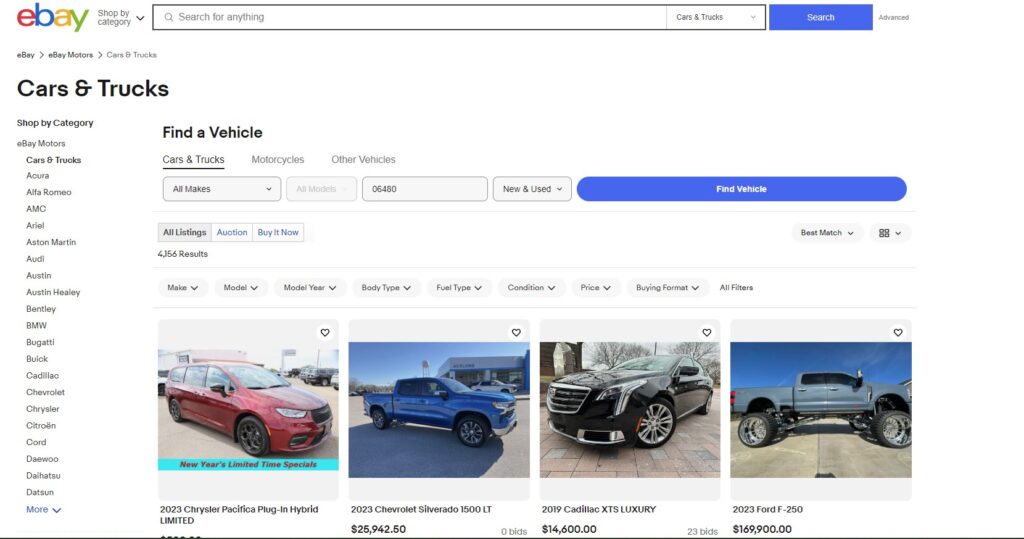Click the ZIP code input field
Viewport: 1024px width, 539px height.
[x=424, y=189]
